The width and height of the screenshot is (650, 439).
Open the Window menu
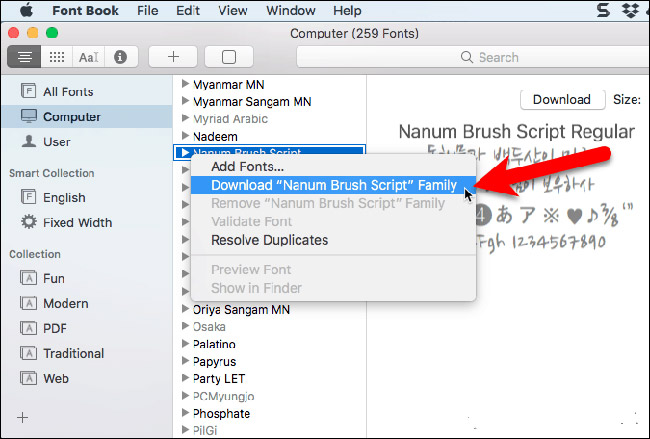coord(291,10)
